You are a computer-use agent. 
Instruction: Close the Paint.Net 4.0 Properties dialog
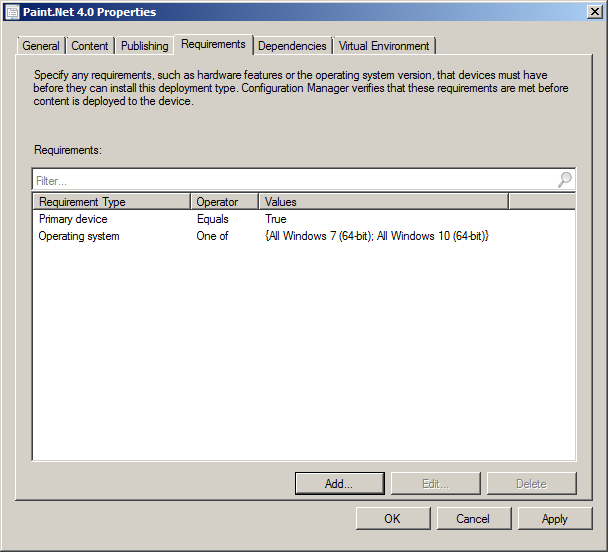pyautogui.click(x=594, y=12)
